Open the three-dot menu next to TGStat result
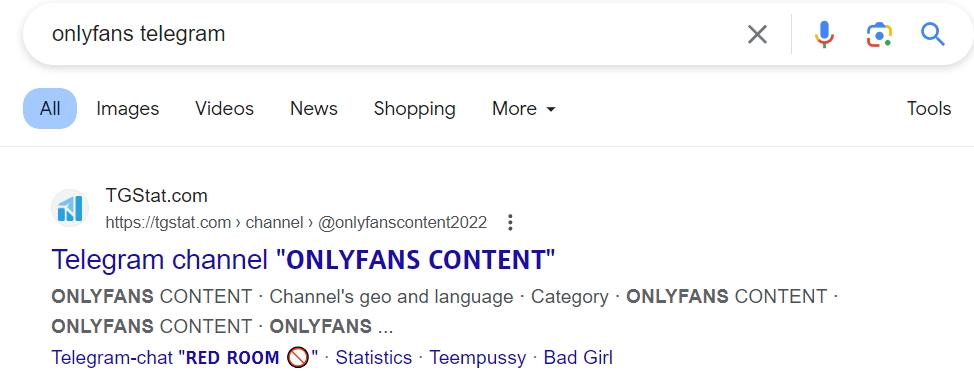Screen dimensions: 974x377 point(510,222)
